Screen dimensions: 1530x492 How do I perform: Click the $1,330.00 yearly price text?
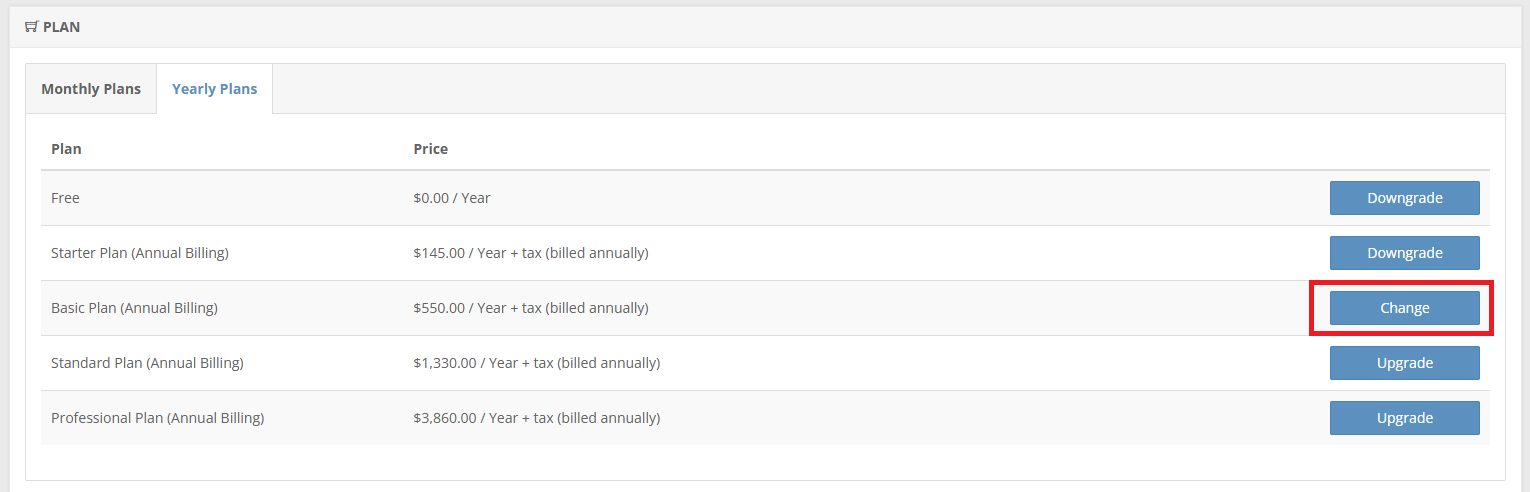pos(536,363)
